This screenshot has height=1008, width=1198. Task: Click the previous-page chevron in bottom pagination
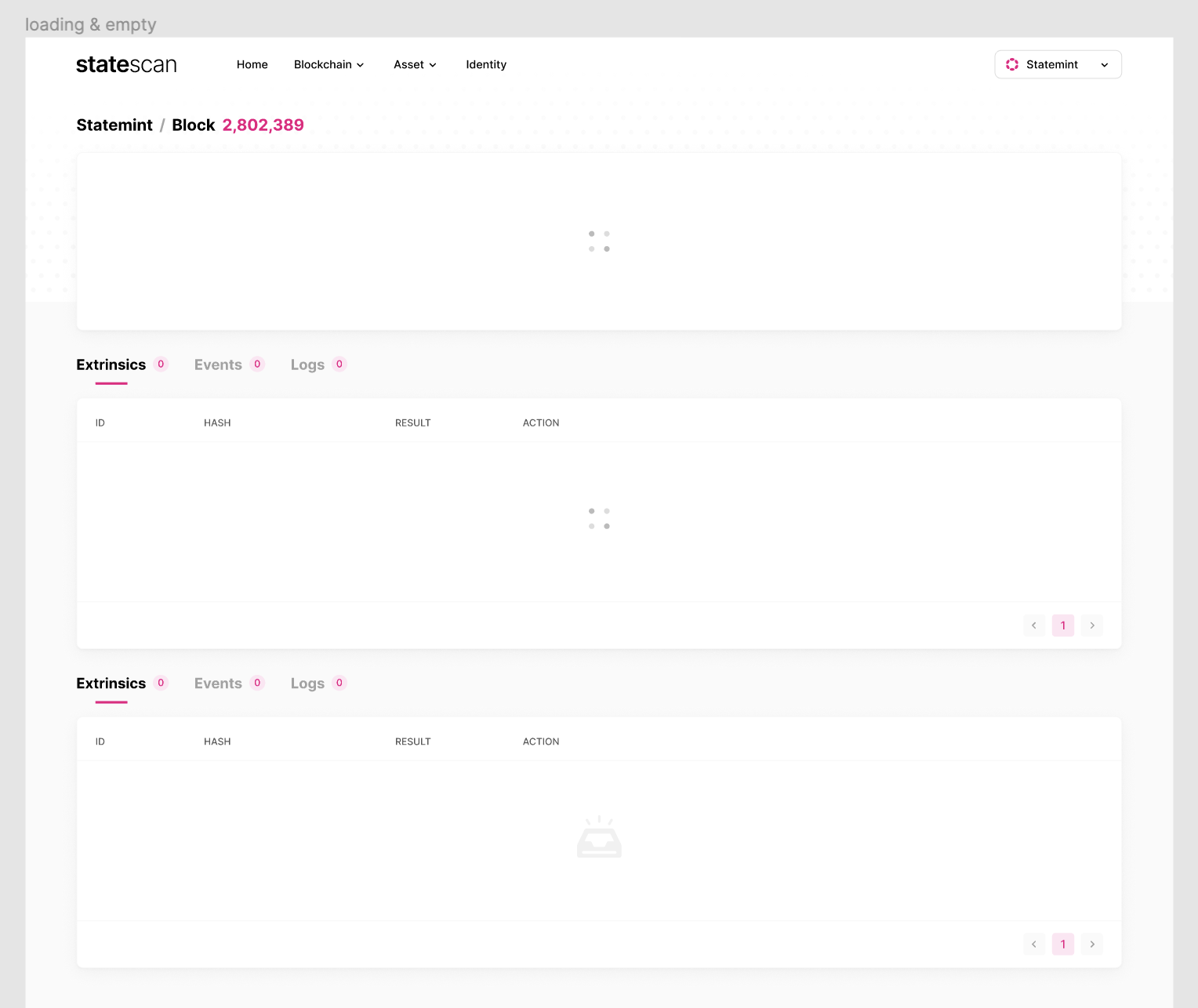[1033, 944]
